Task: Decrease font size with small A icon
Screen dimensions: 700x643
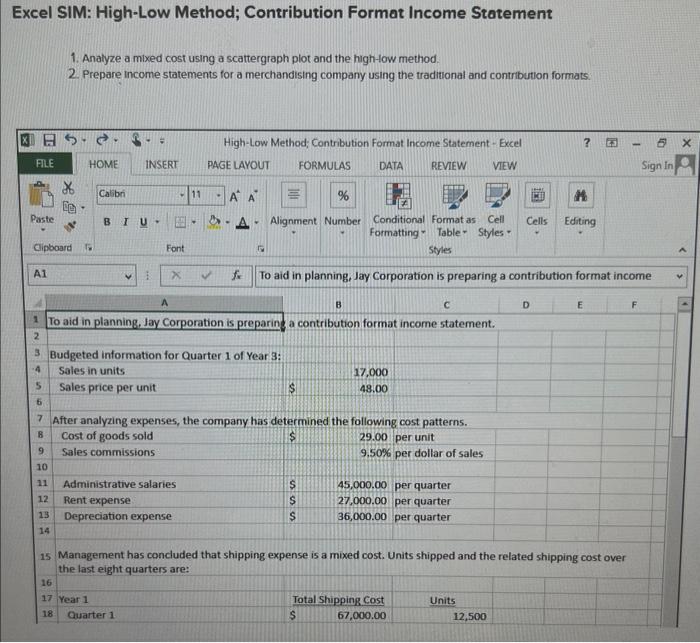Action: point(252,197)
